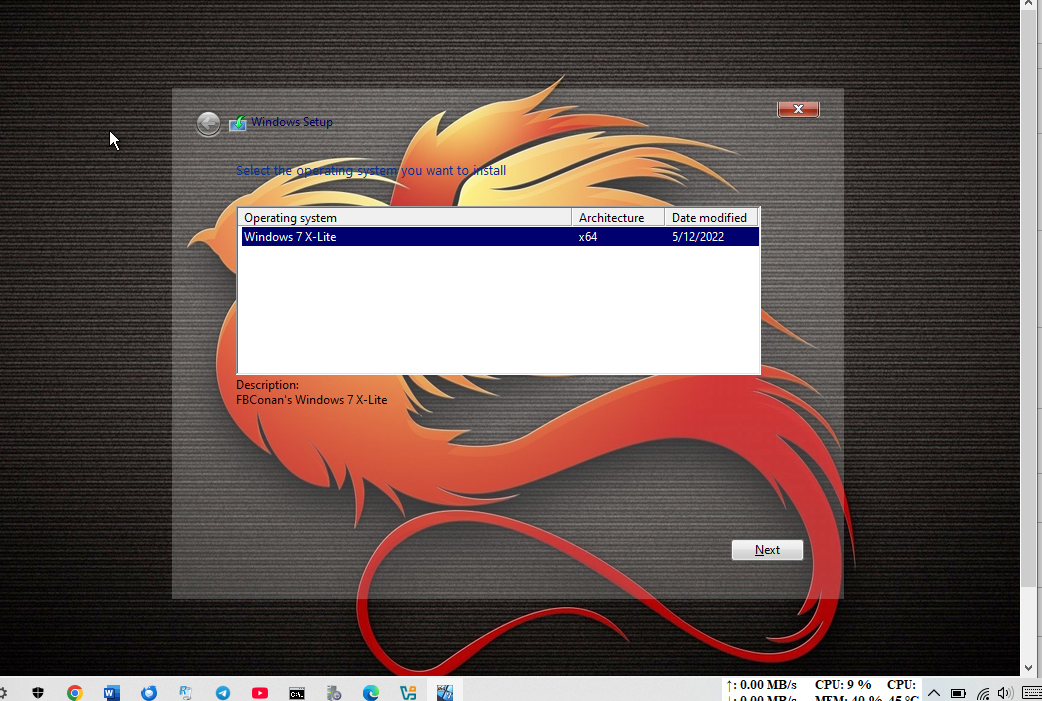Launch Thunderbird from the taskbar

pos(149,692)
